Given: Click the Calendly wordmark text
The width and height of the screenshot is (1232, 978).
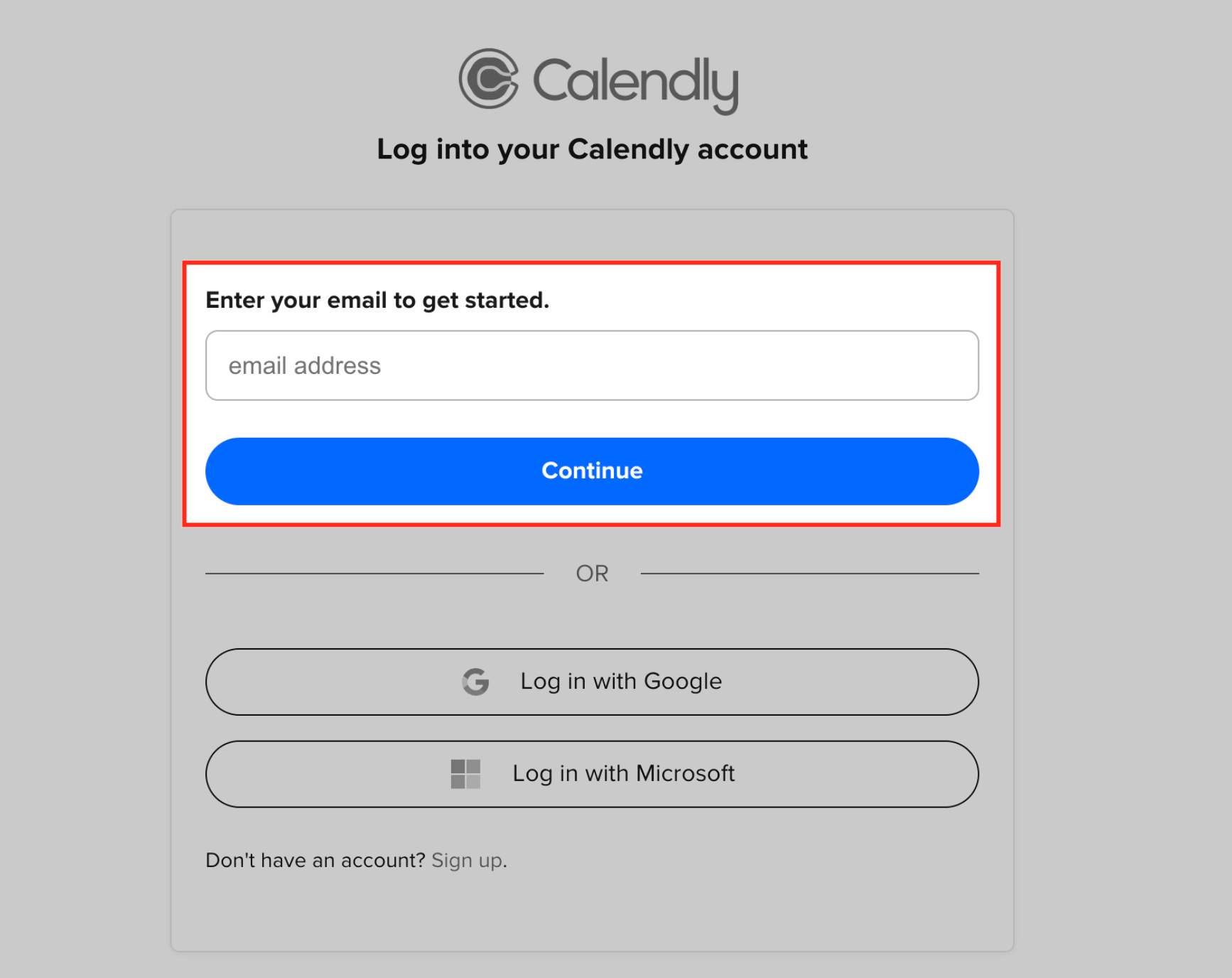Looking at the screenshot, I should [636, 84].
